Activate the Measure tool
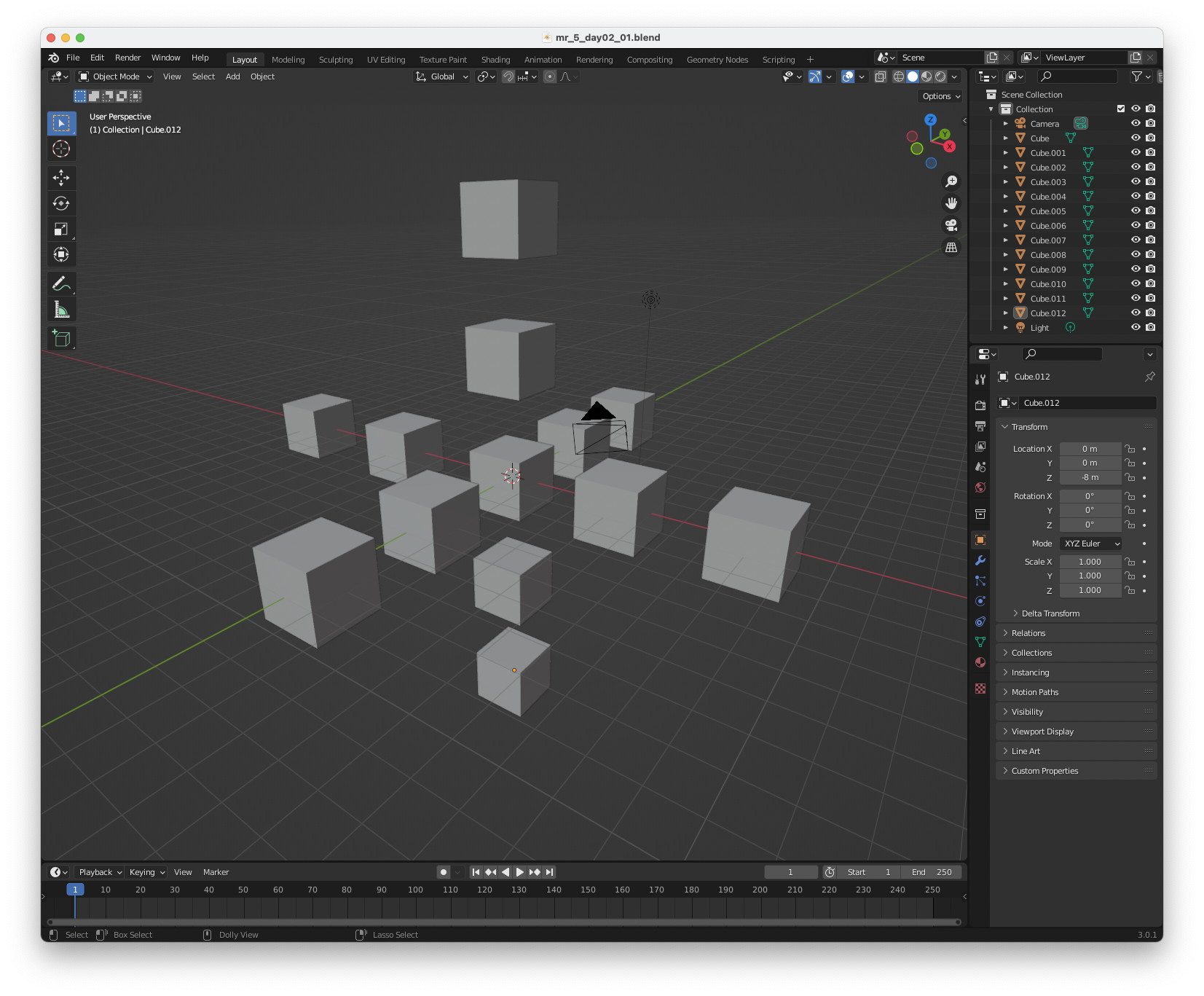 (x=61, y=310)
